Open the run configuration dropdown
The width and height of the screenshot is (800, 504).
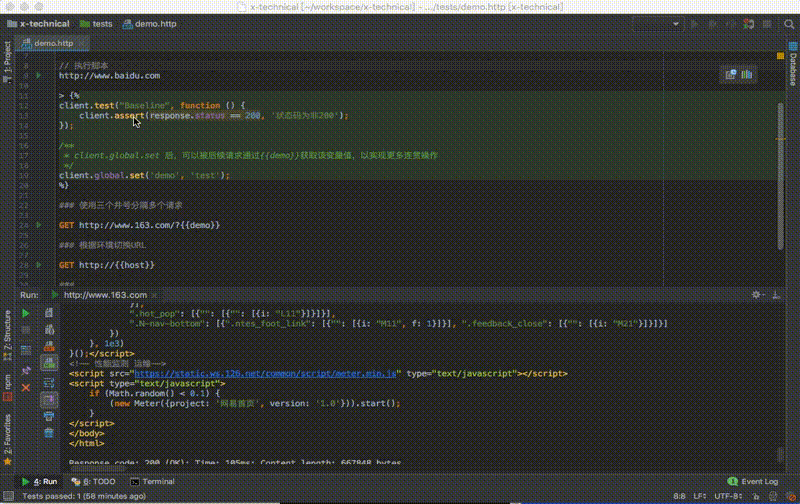(x=658, y=24)
